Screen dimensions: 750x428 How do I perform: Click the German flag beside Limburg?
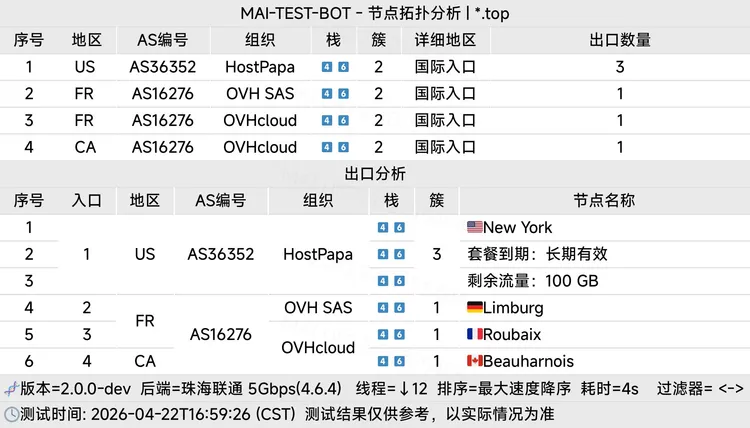(x=474, y=308)
